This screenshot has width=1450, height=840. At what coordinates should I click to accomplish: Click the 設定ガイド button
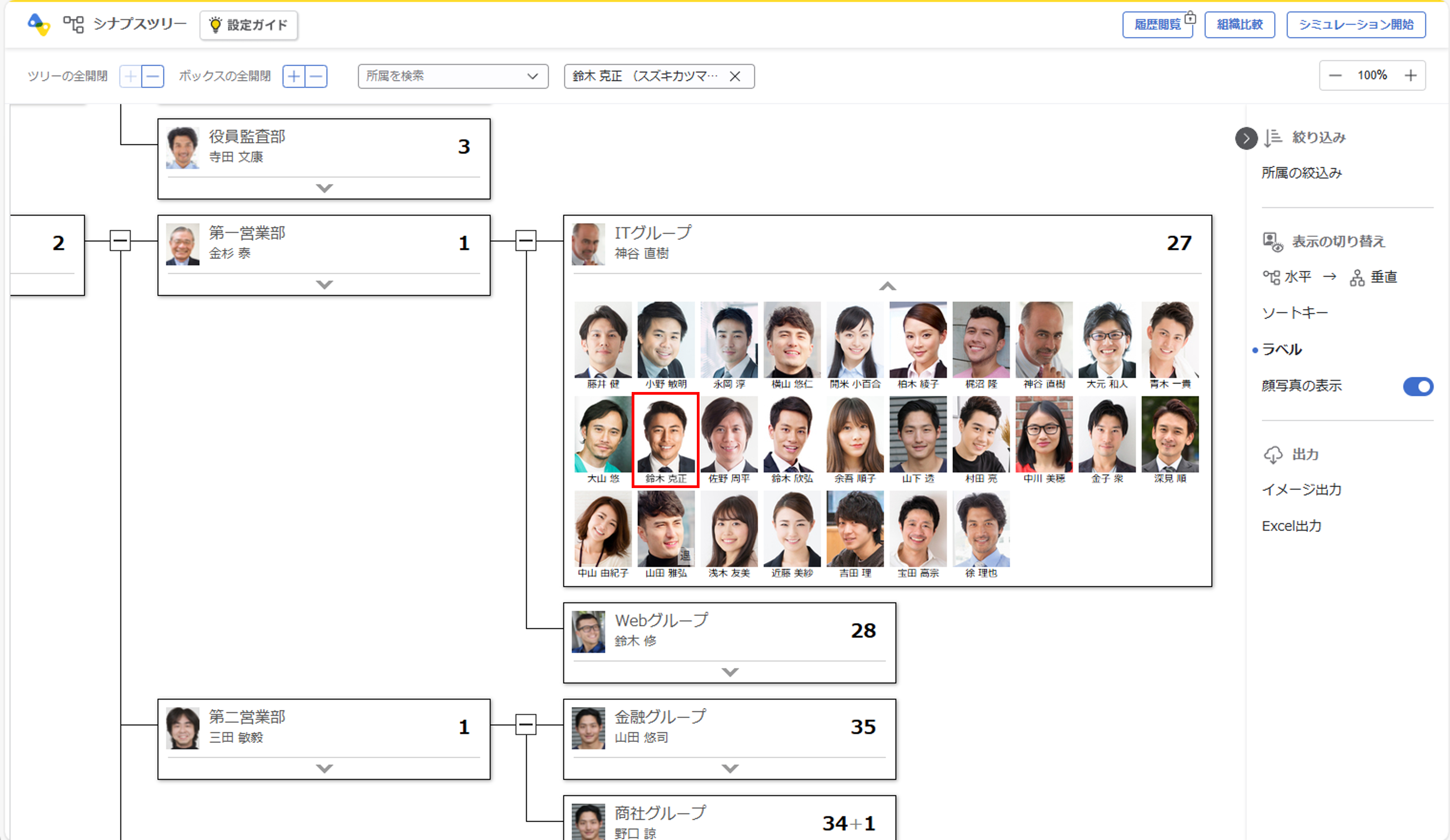[x=248, y=25]
